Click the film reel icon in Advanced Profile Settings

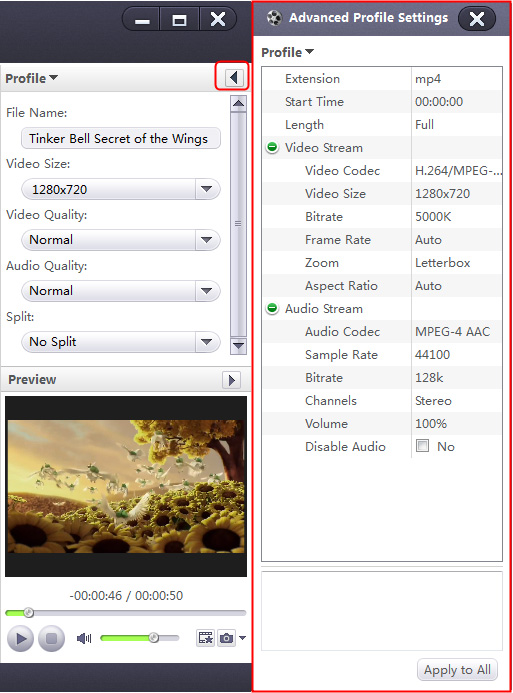pos(274,18)
